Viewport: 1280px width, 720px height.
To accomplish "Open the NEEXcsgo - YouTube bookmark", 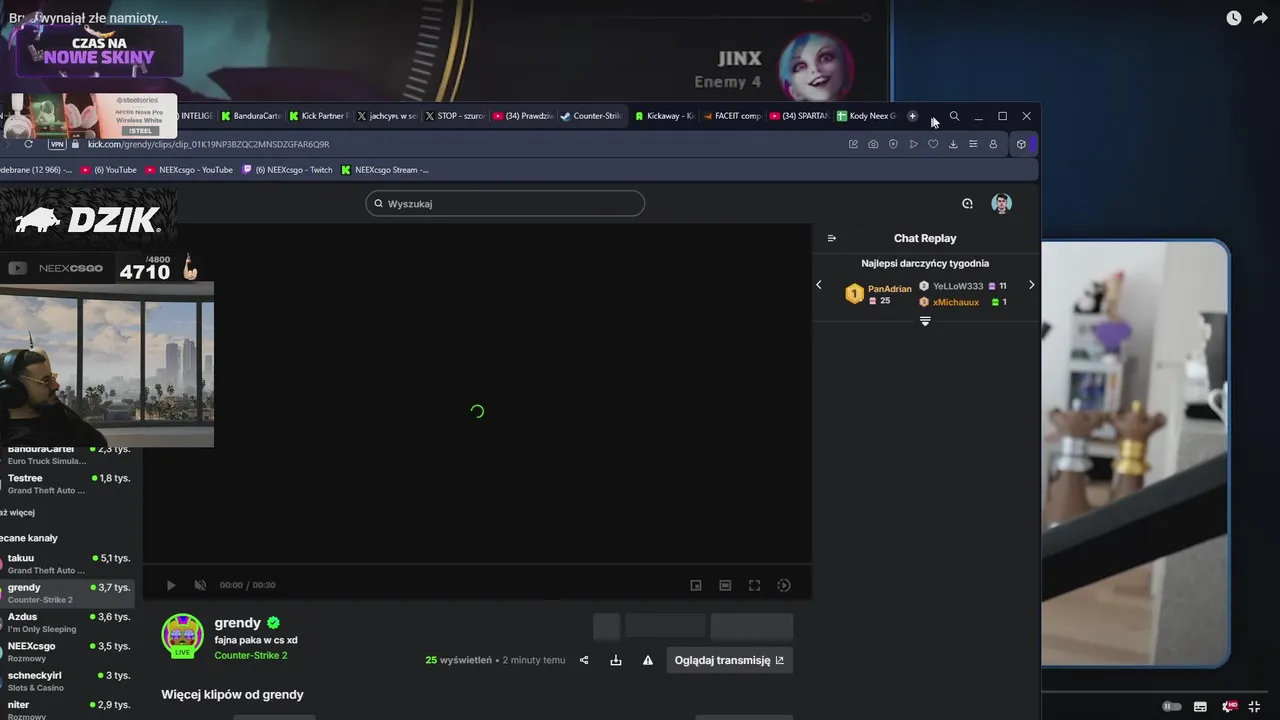I will (189, 170).
